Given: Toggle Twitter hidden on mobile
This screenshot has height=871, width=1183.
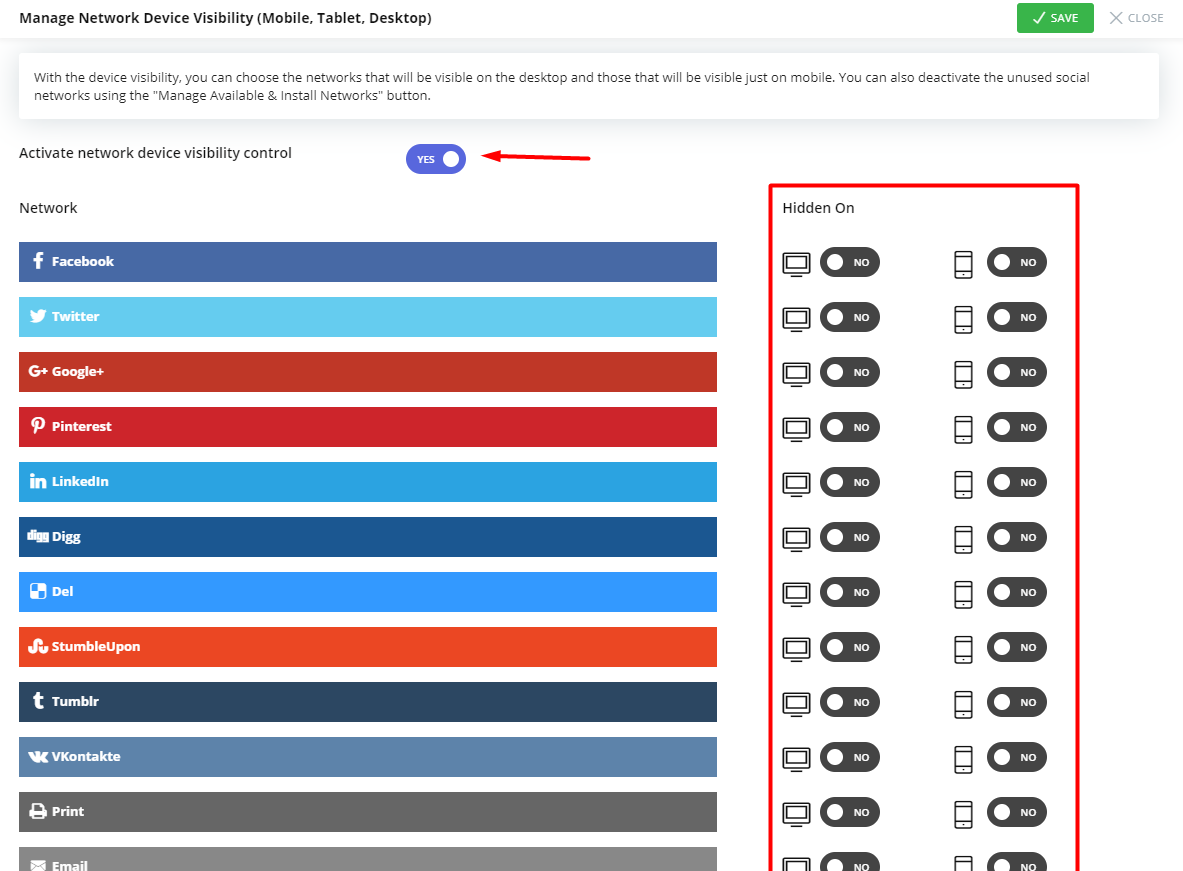Looking at the screenshot, I should pos(1016,317).
